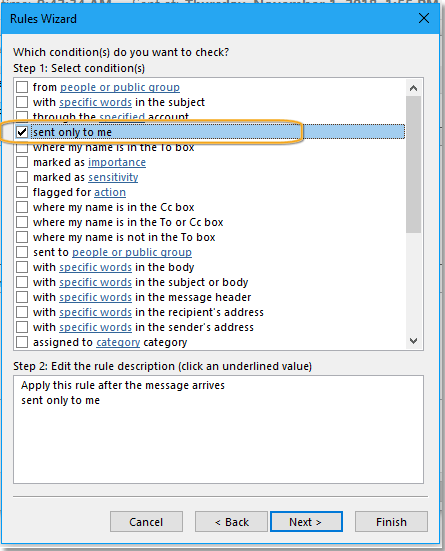Check 'marked as importance' condition box
This screenshot has height=551, width=445.
click(x=22, y=162)
